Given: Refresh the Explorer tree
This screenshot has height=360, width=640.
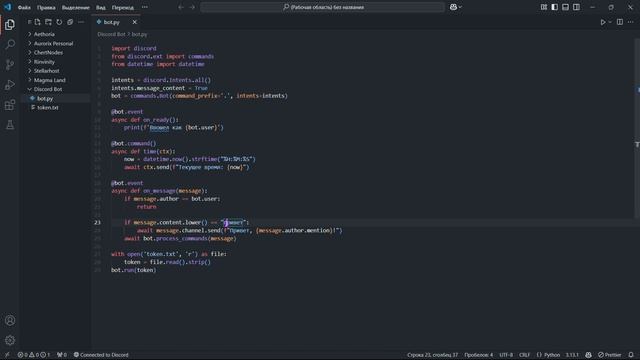Looking at the screenshot, I should point(59,22).
